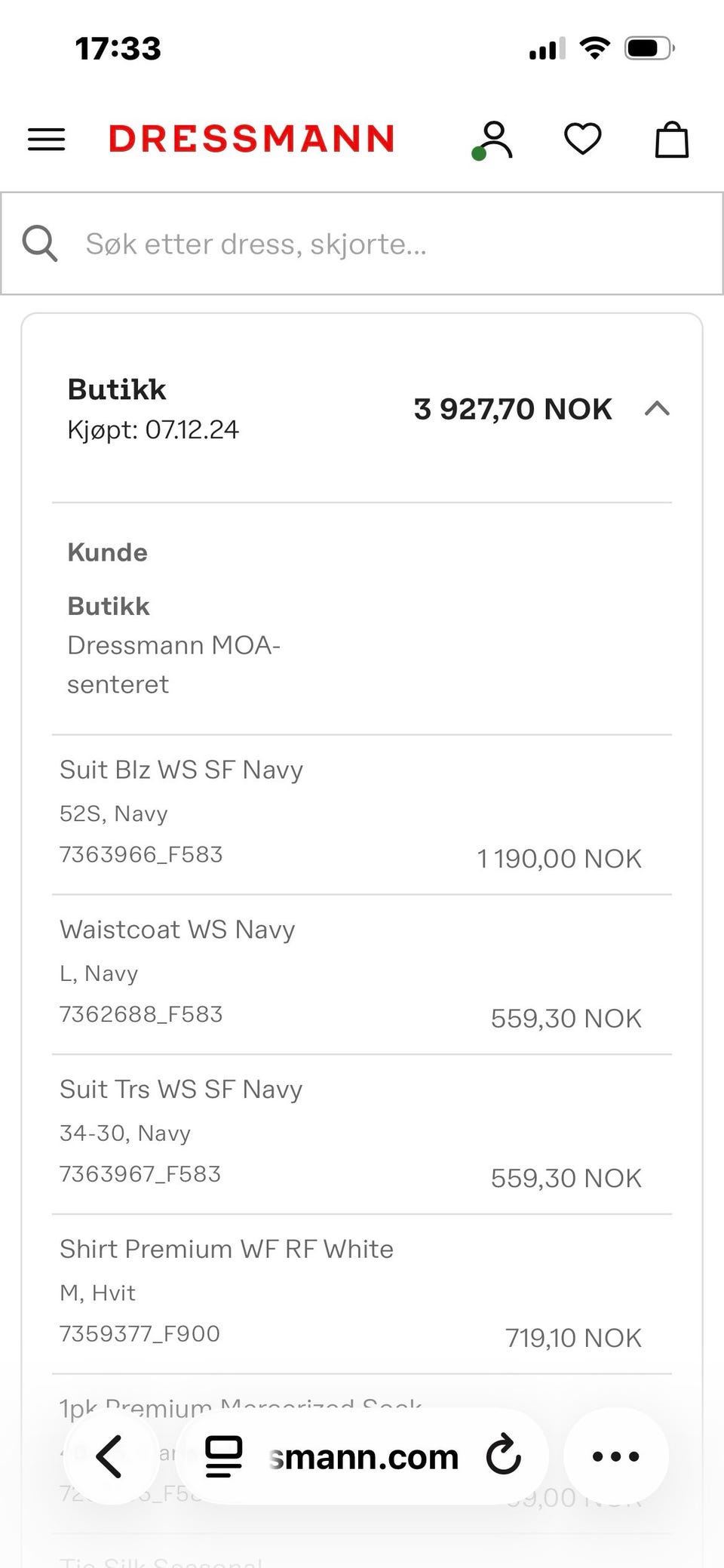Image resolution: width=724 pixels, height=1568 pixels.
Task: Go back with browser arrow
Action: [x=110, y=1456]
